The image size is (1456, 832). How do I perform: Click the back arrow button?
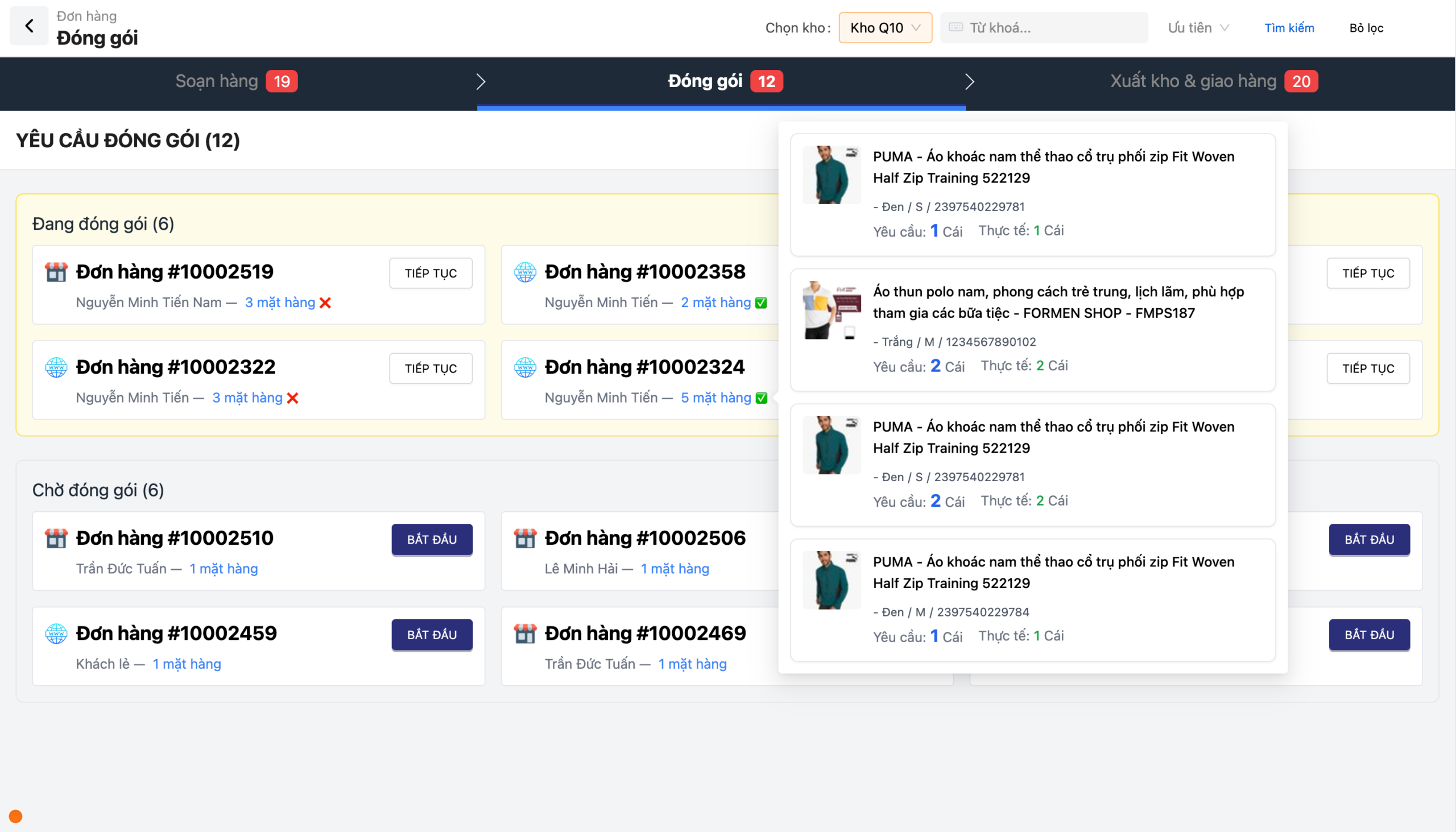pos(29,26)
